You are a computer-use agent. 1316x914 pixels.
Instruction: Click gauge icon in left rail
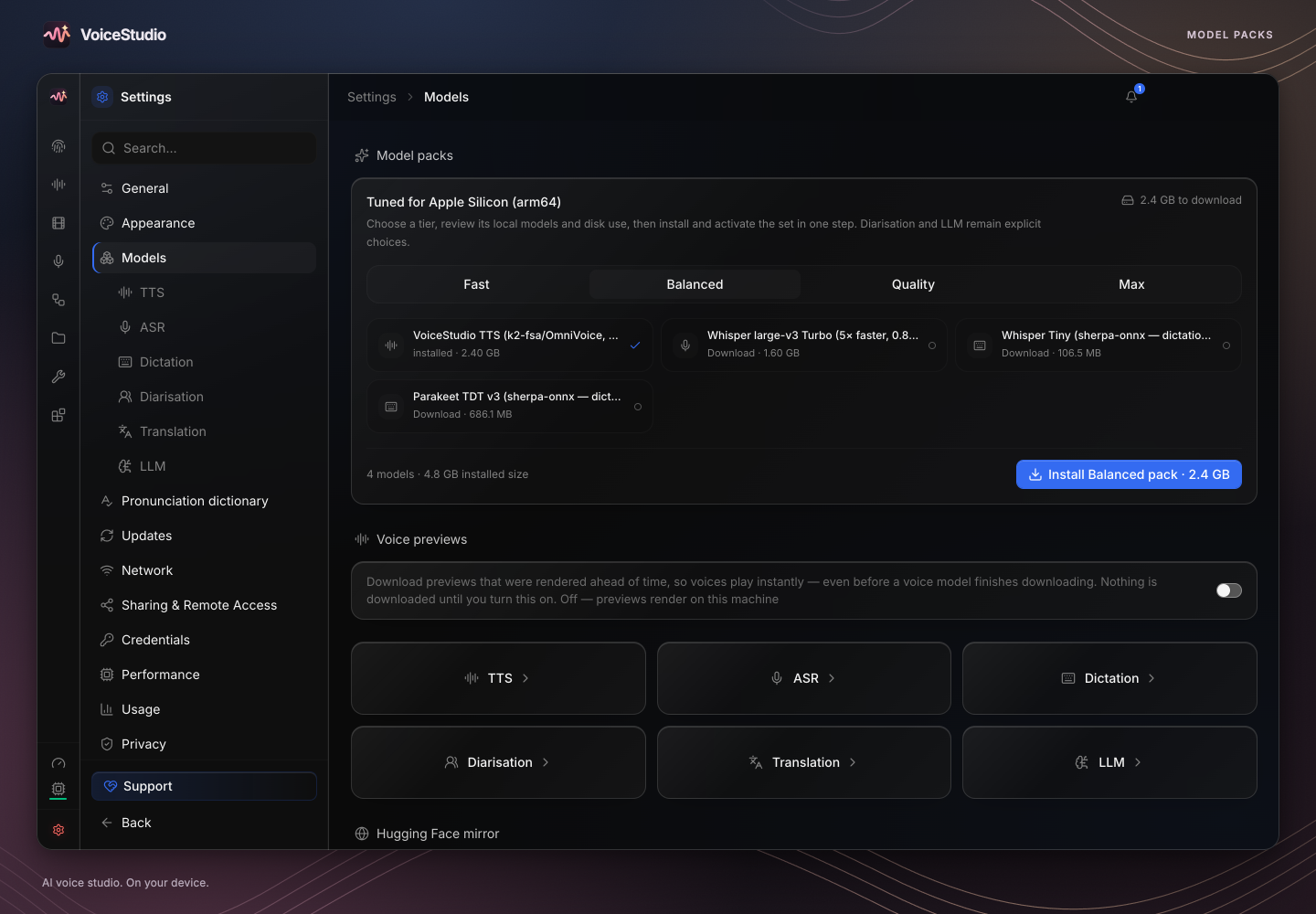tap(58, 763)
